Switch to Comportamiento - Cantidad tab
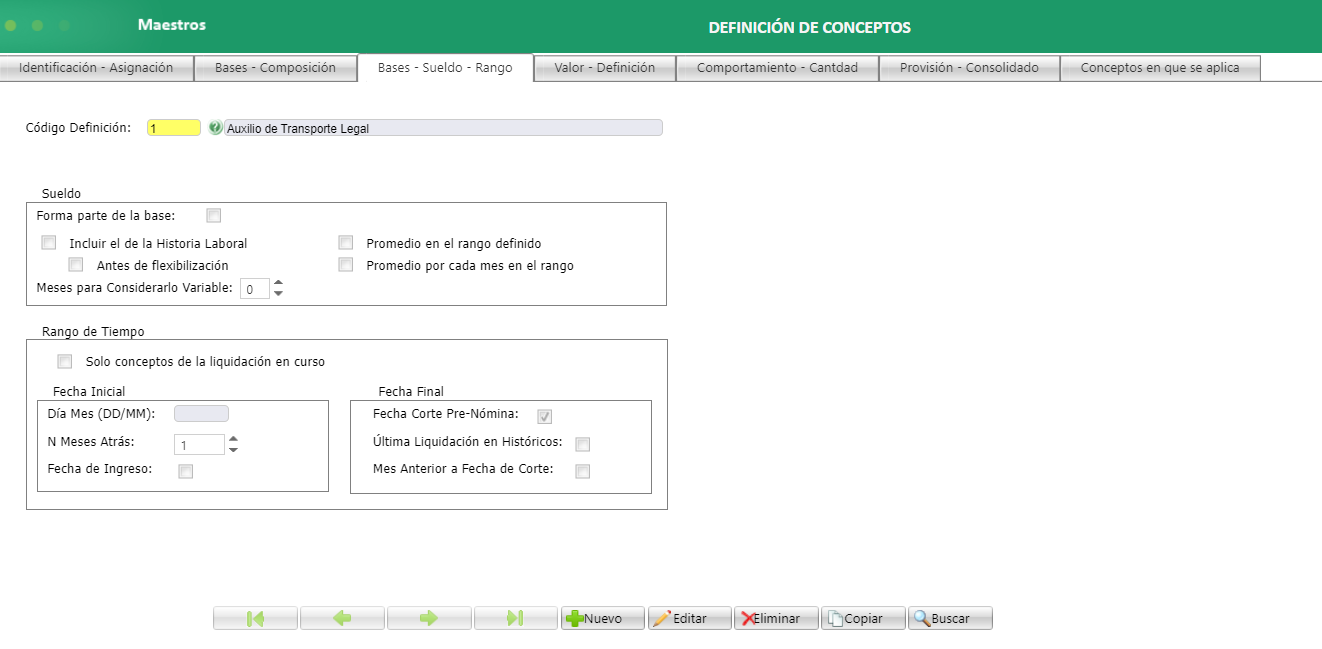Image resolution: width=1322 pixels, height=649 pixels. 777,68
